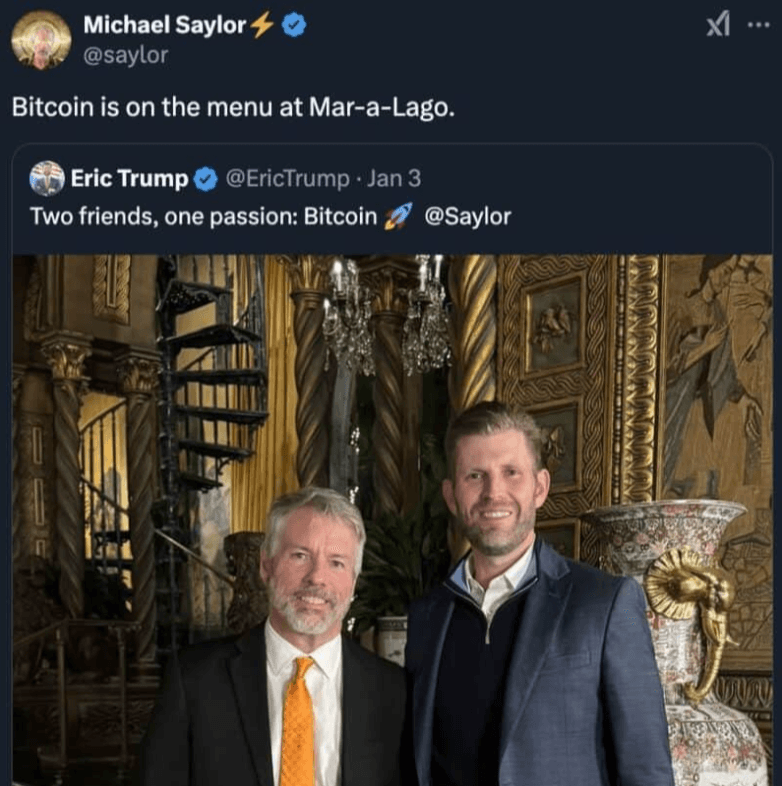Viewport: 782px width, 786px height.
Task: Open the @saylor handle link
Action: 125,55
